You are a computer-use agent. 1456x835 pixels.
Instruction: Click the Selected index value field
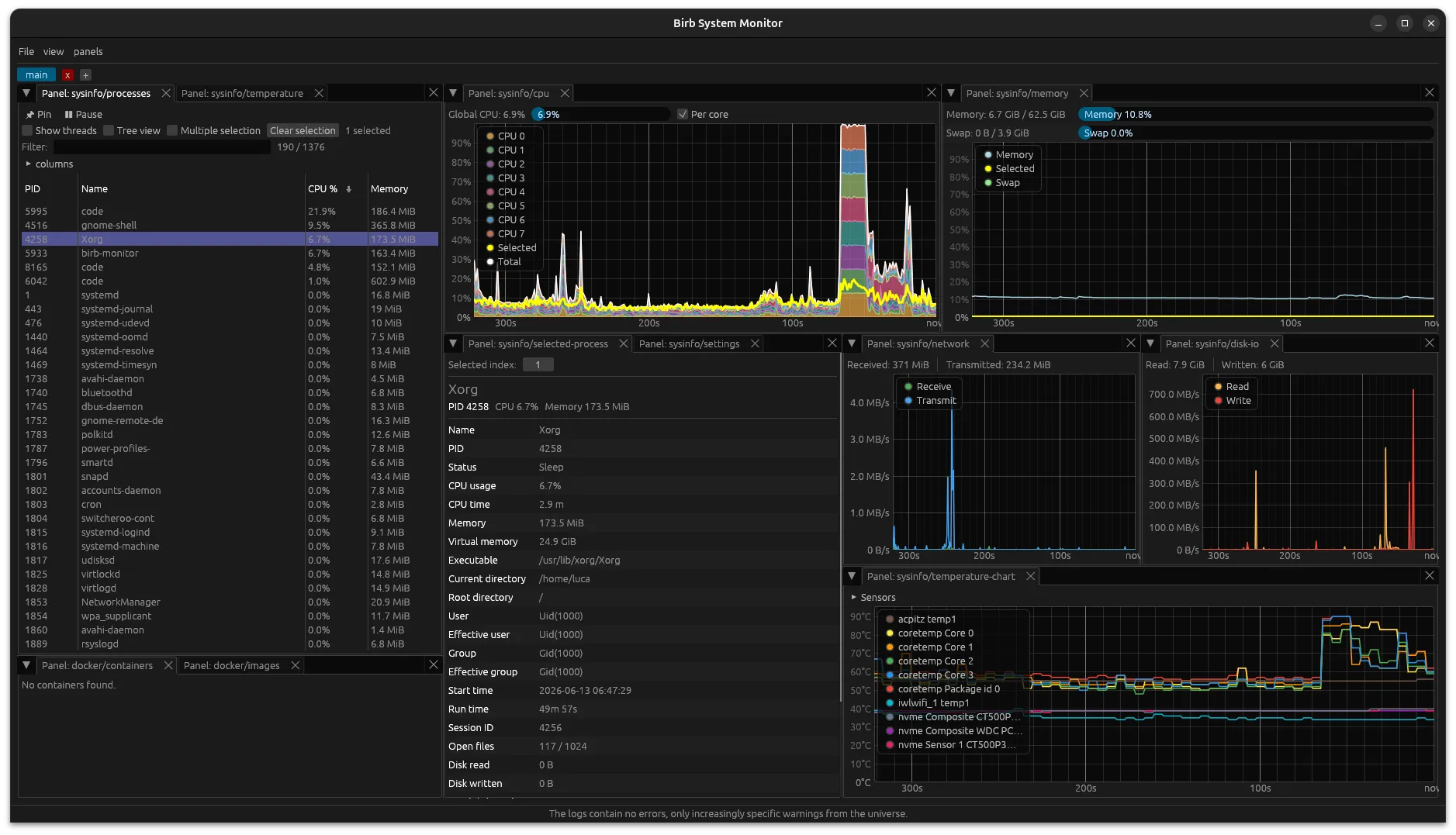(x=538, y=364)
